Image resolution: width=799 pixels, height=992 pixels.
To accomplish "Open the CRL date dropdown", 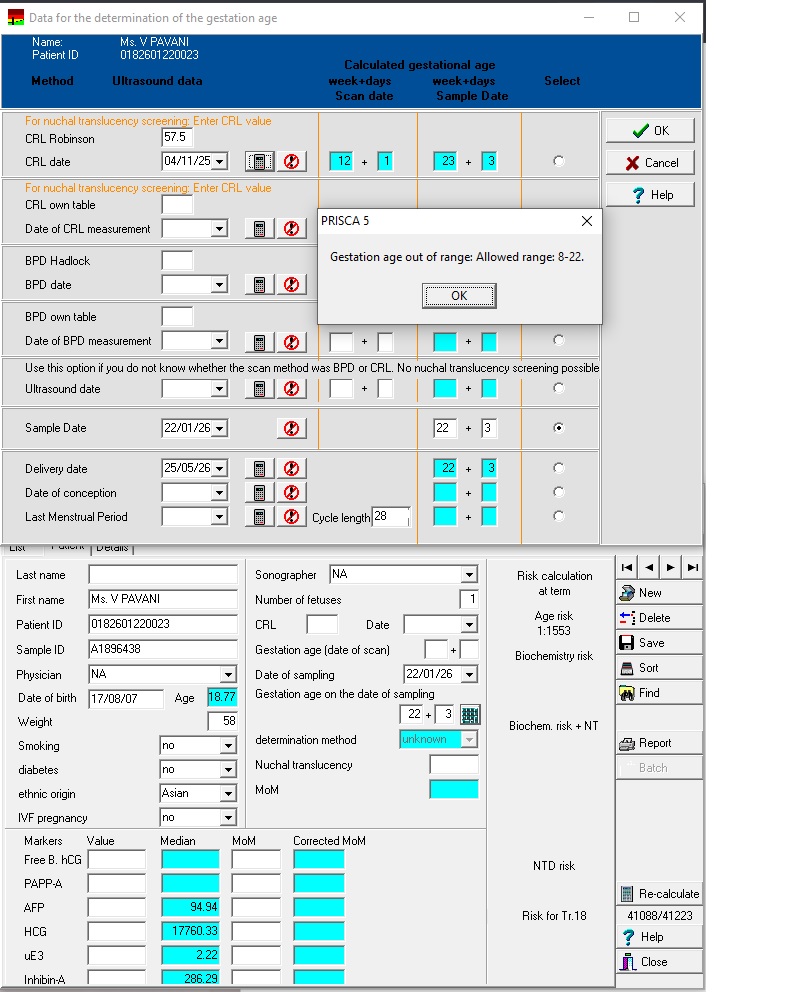I will click(x=219, y=162).
